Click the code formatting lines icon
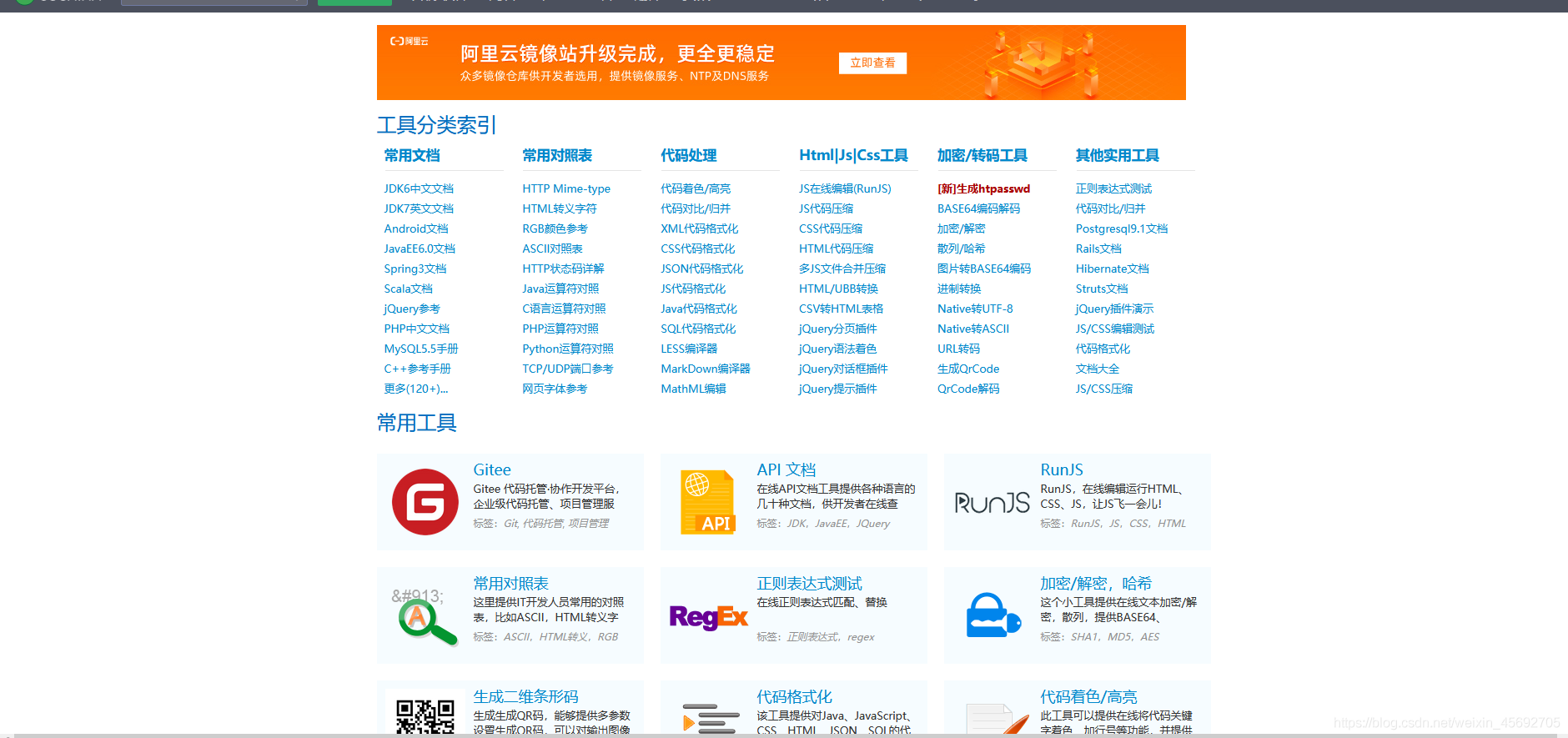This screenshot has width=1568, height=738. tap(711, 719)
